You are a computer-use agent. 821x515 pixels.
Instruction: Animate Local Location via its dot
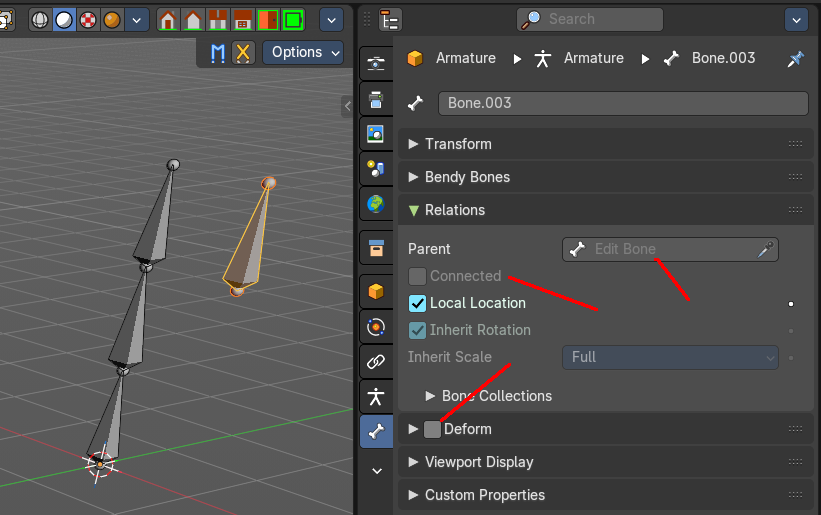point(791,304)
